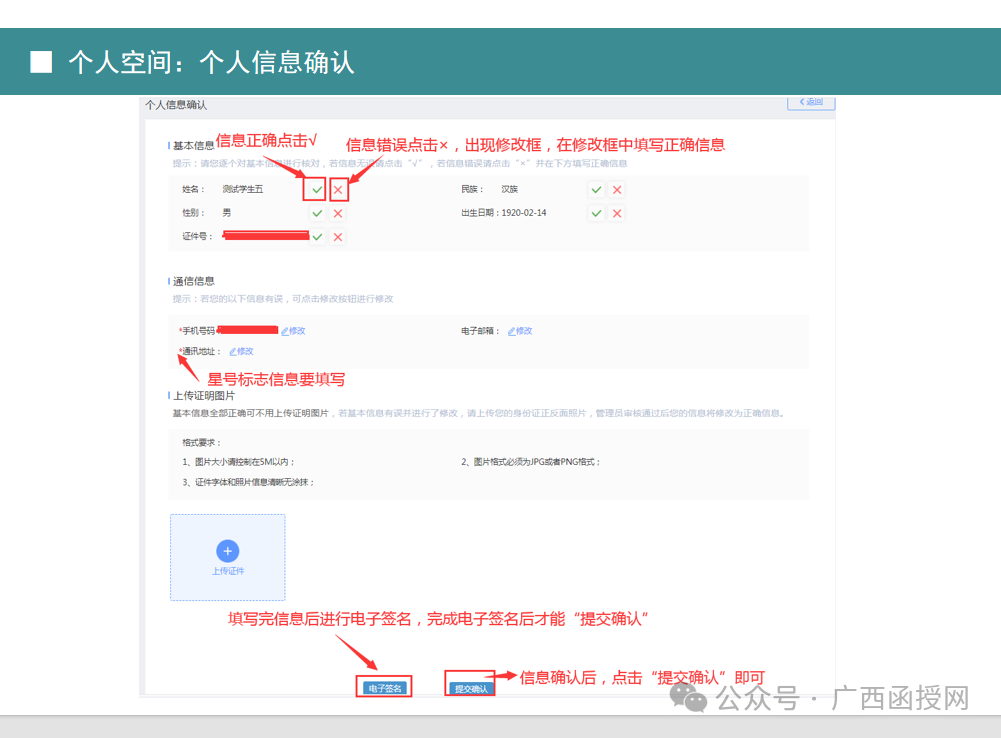Mark 性别 as incorrect with the red ×
This screenshot has height=738, width=1001.
coord(338,213)
